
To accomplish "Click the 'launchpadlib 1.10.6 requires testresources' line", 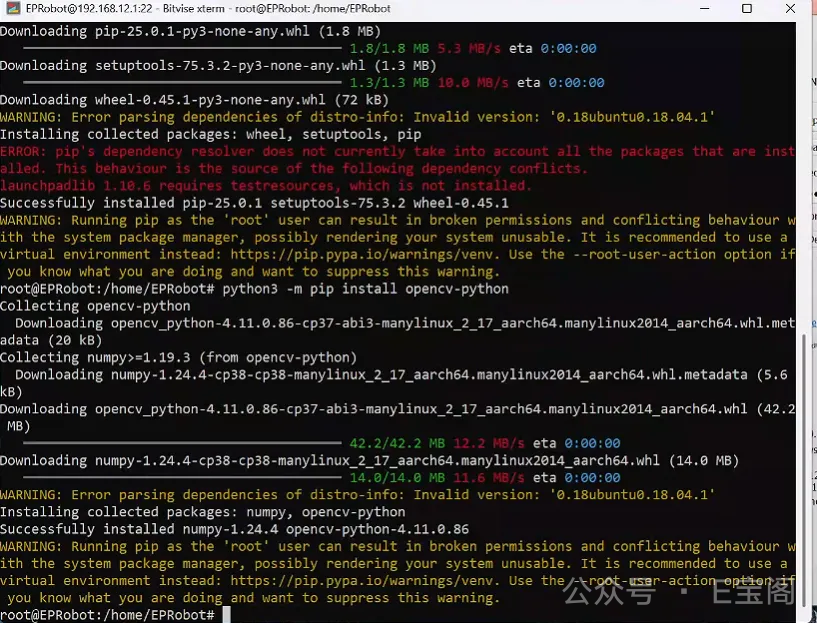I will [265, 186].
